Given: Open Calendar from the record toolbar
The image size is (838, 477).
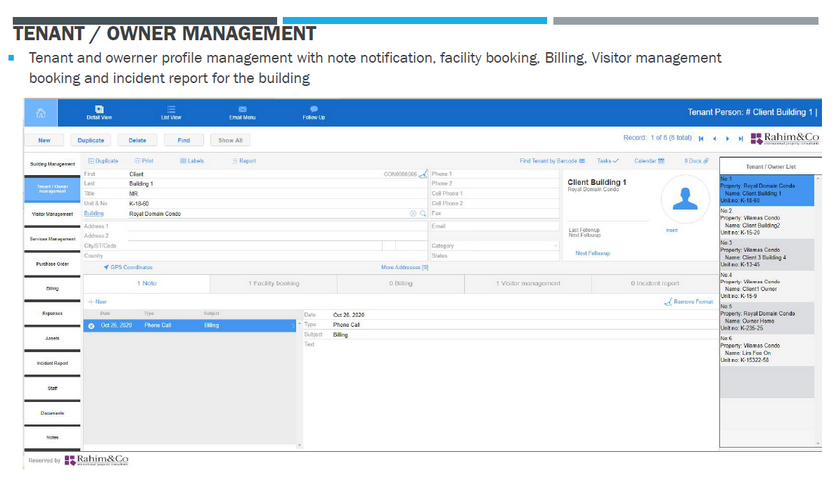Looking at the screenshot, I should pos(650,160).
